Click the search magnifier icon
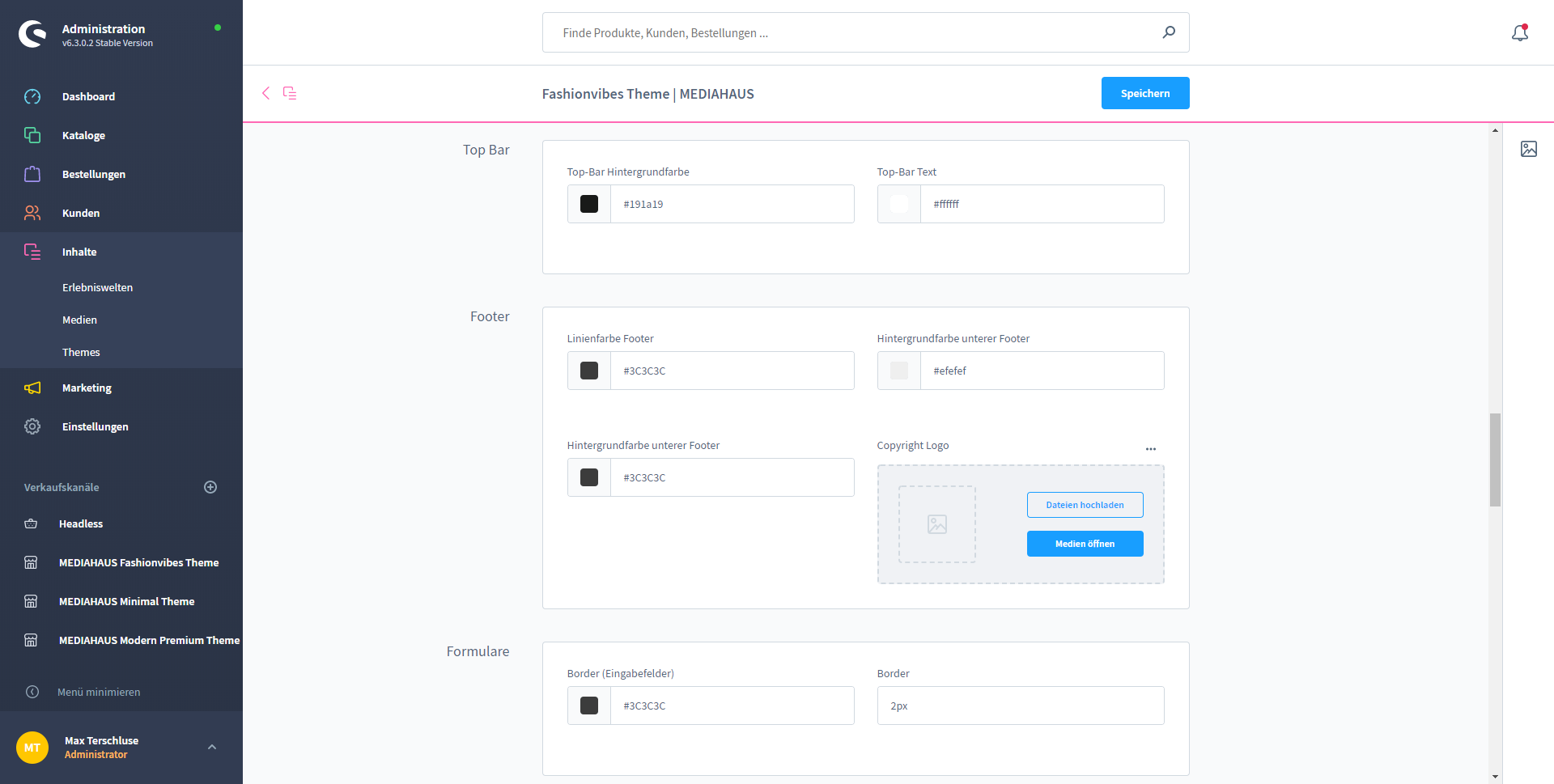1554x784 pixels. coord(1169,32)
